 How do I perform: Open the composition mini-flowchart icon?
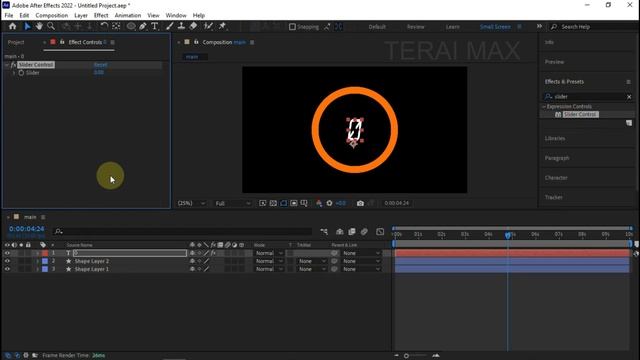(324, 232)
